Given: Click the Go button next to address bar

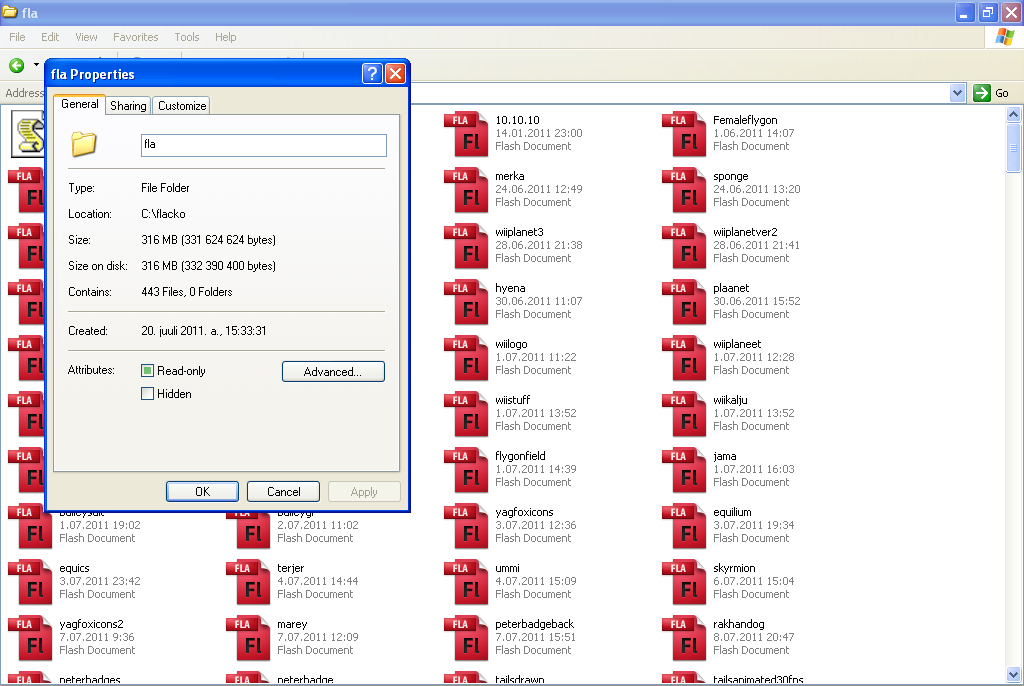Looking at the screenshot, I should pyautogui.click(x=991, y=93).
